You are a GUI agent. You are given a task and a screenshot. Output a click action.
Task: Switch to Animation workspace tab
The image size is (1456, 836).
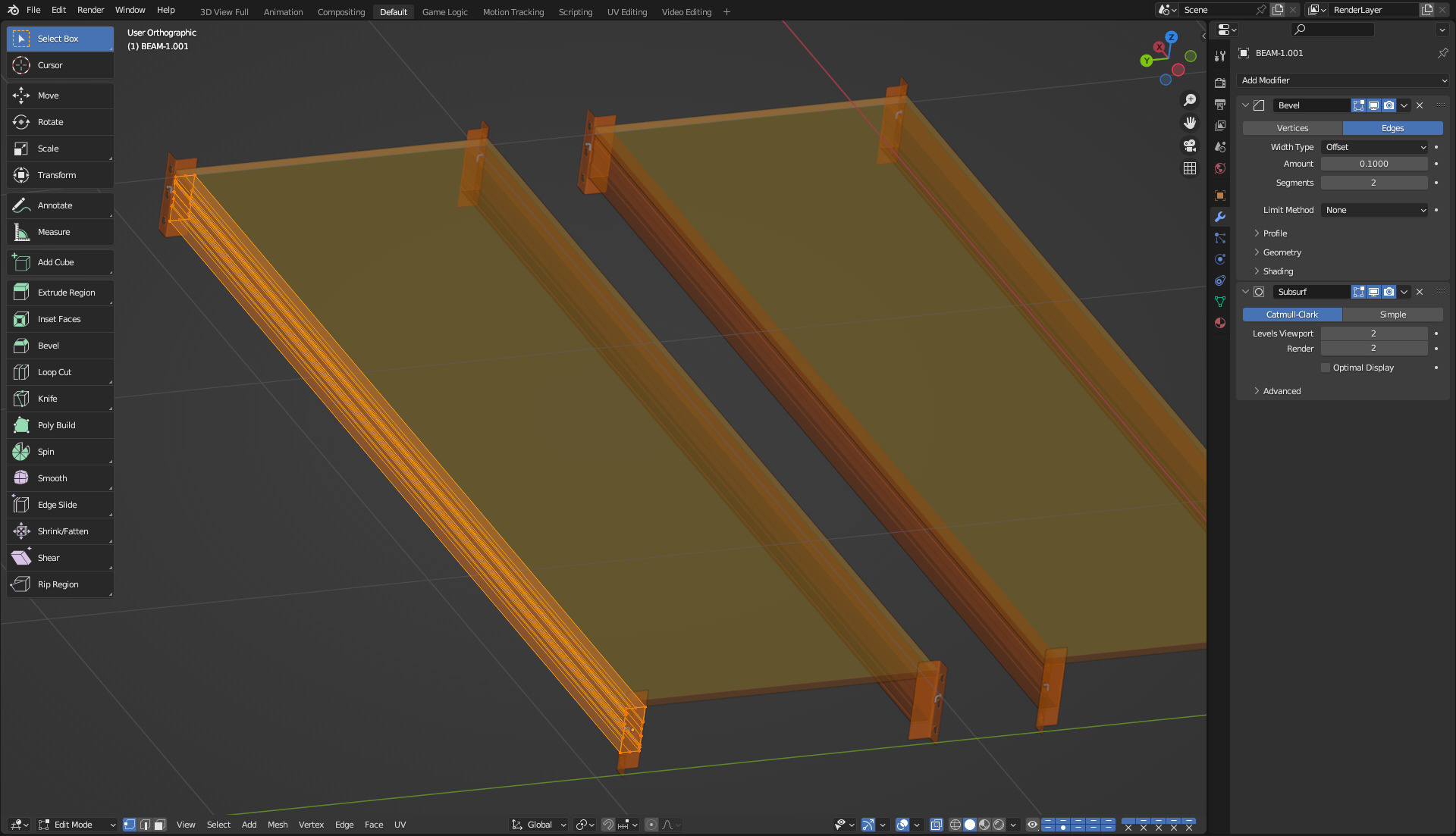283,12
